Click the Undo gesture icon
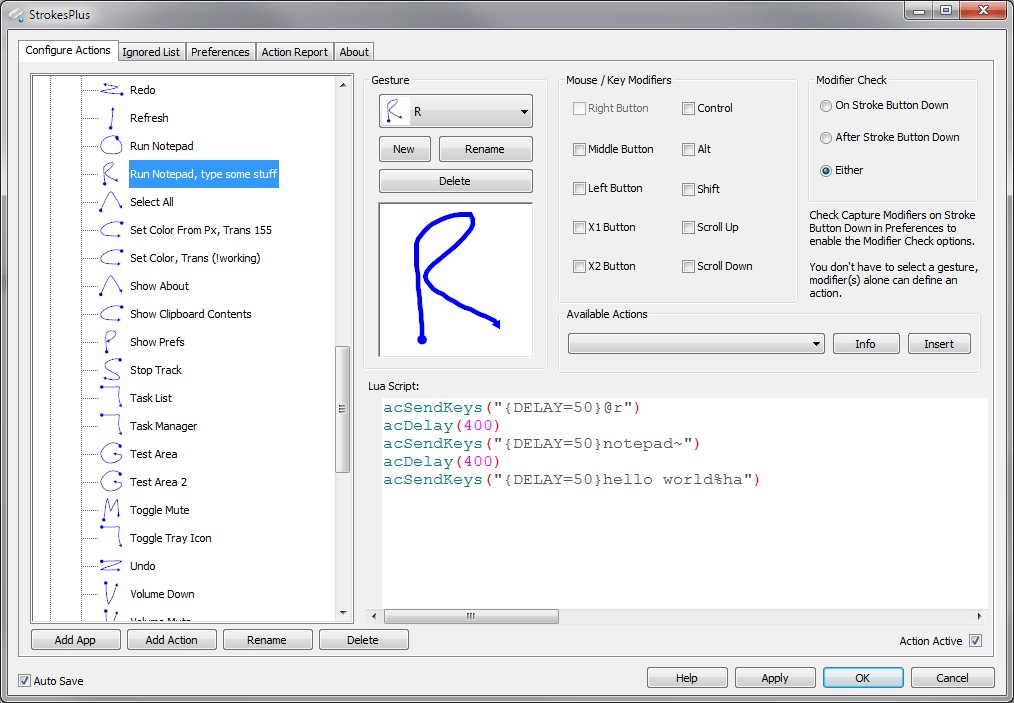The height and width of the screenshot is (703, 1014). (111, 566)
